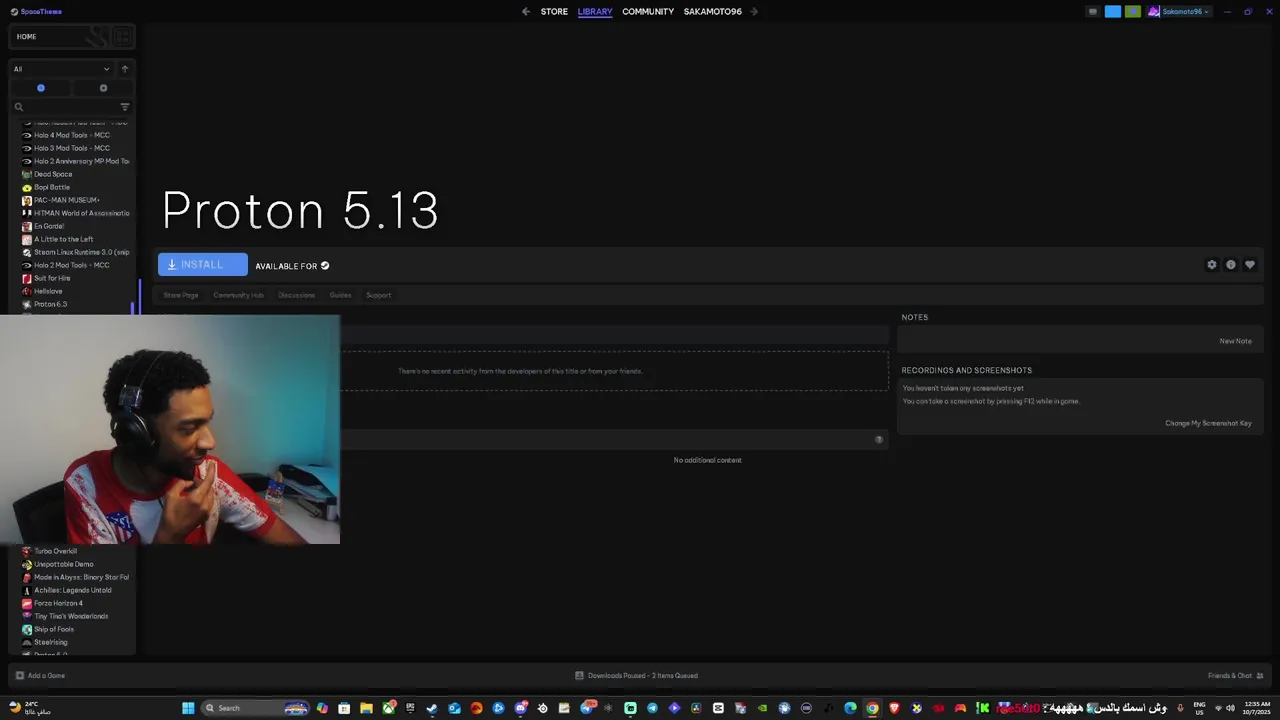Open Steam from the taskbar
Image resolution: width=1280 pixels, height=720 pixels.
(432, 708)
